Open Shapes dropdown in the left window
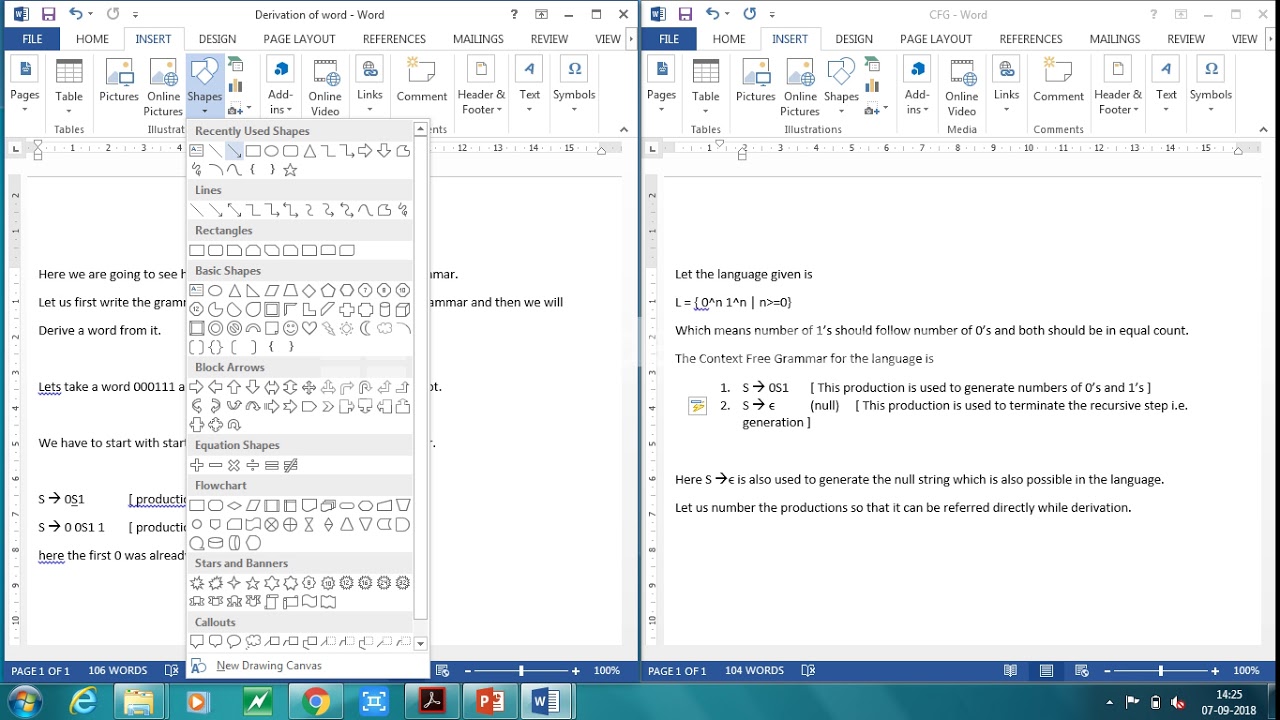The width and height of the screenshot is (1280, 720). (204, 88)
